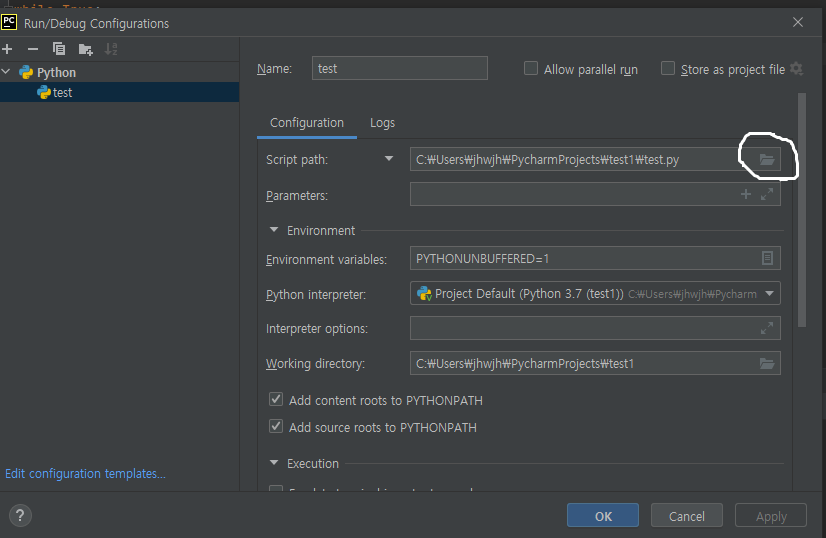Enable Allow parallel run
The height and width of the screenshot is (538, 826).
click(x=531, y=69)
